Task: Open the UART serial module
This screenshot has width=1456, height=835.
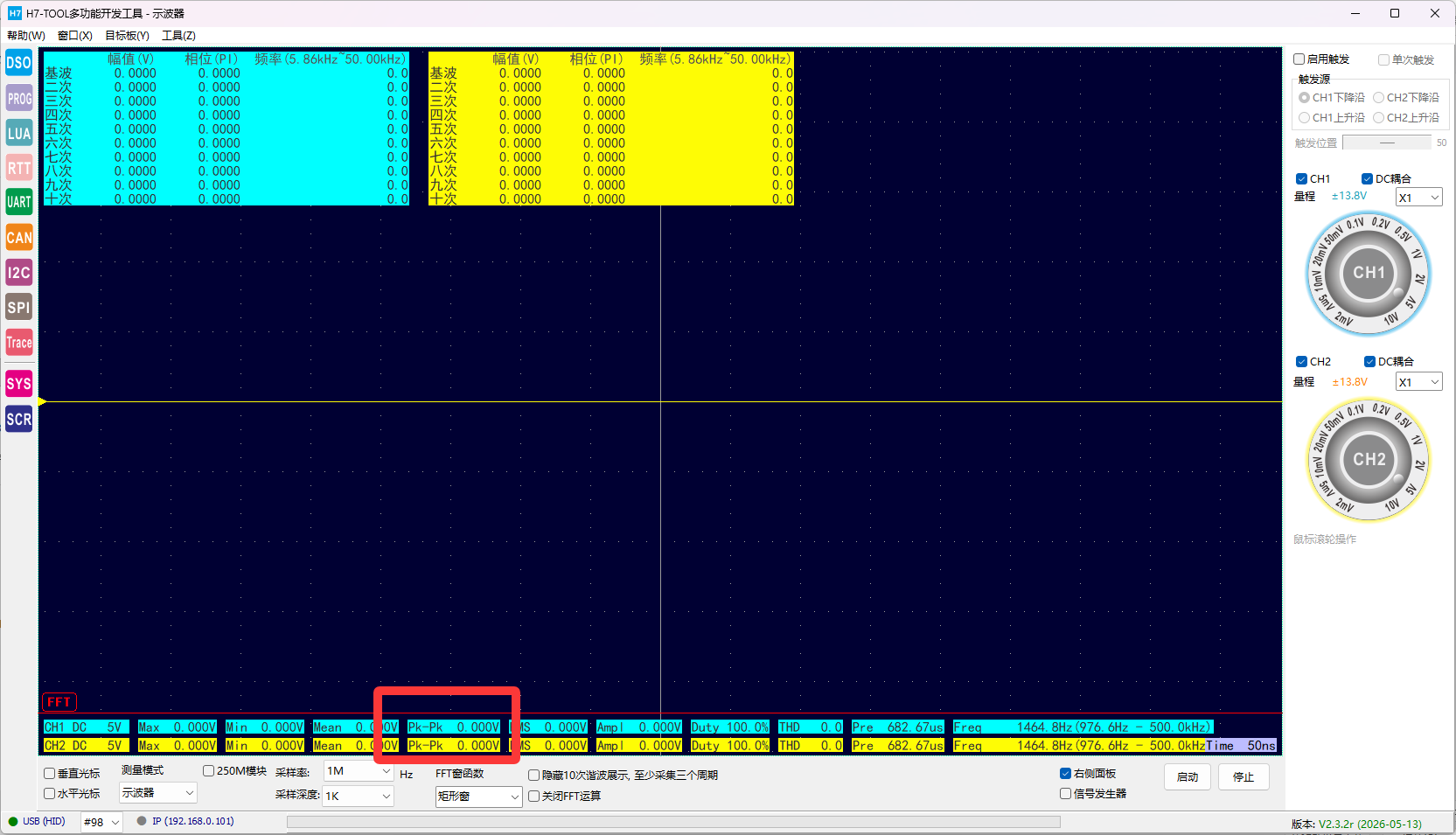Action: click(x=19, y=202)
